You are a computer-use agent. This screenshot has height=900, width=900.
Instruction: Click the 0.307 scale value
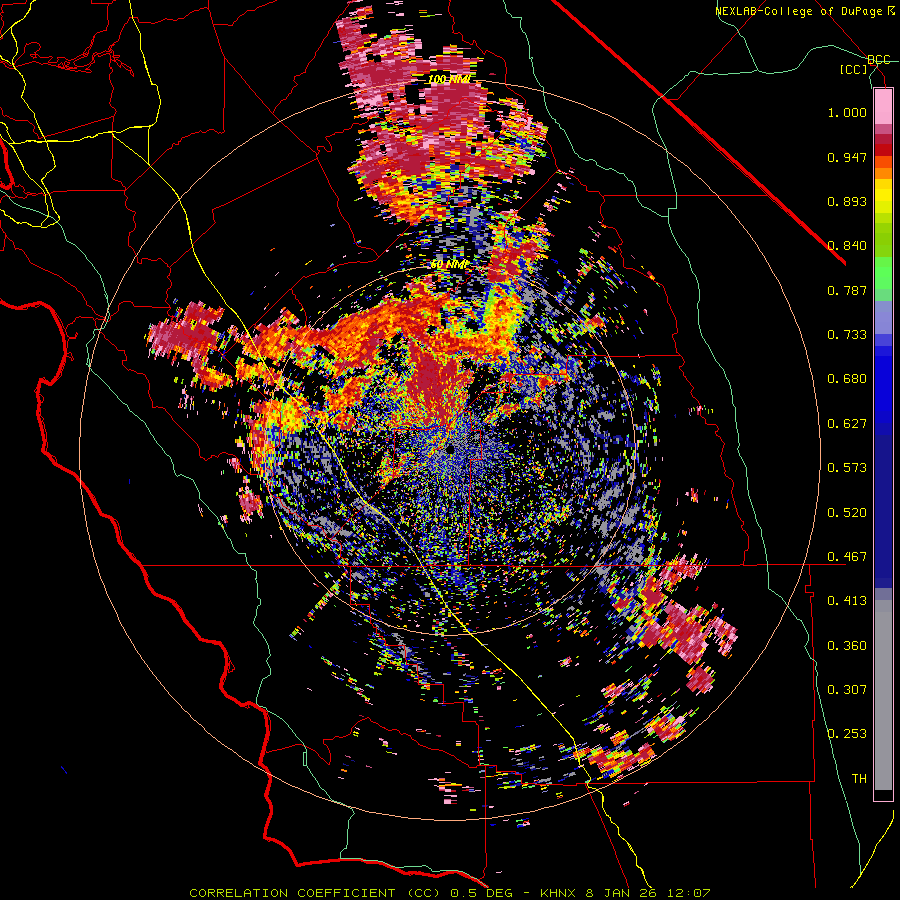point(847,690)
